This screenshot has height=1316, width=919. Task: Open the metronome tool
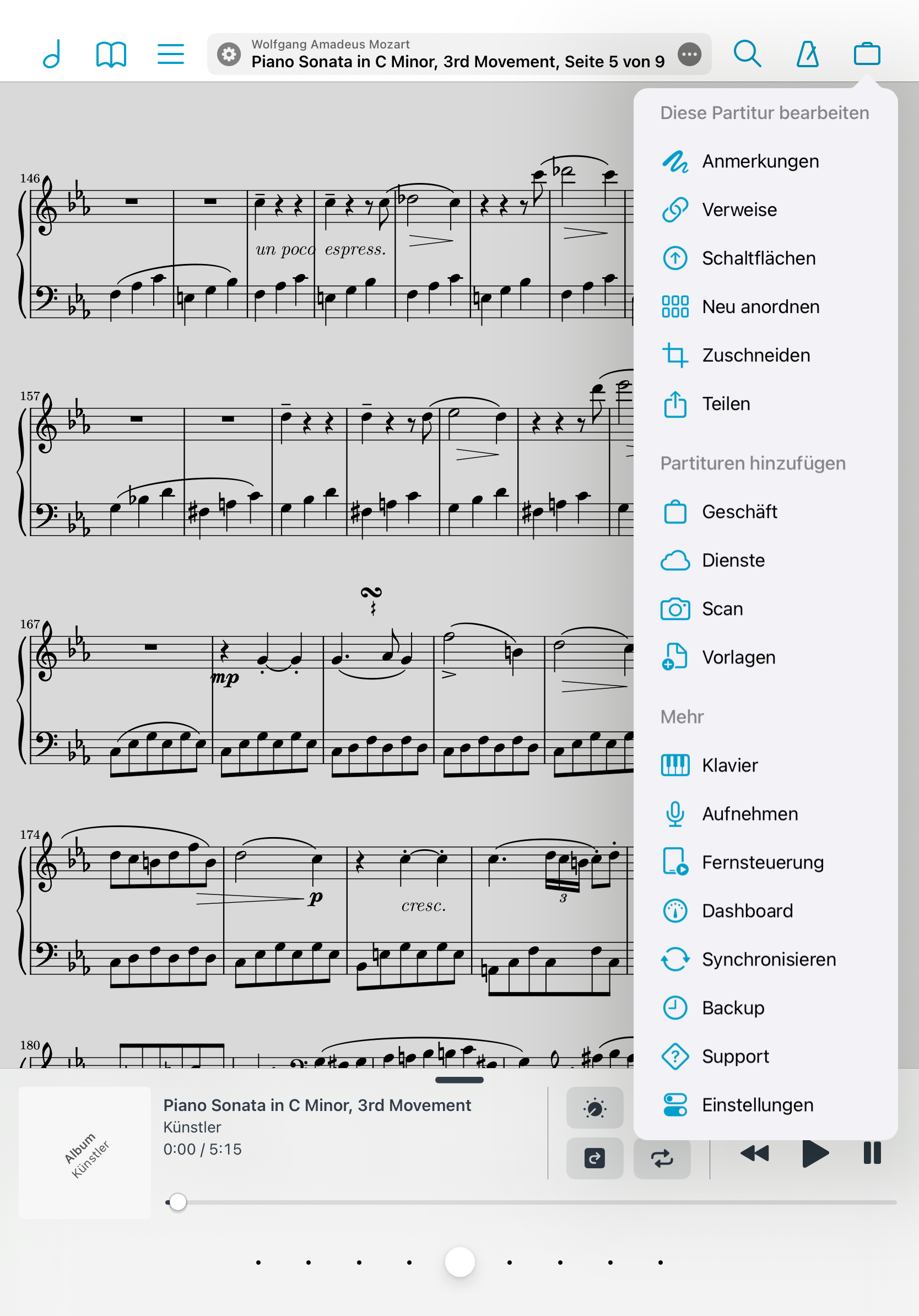(807, 55)
